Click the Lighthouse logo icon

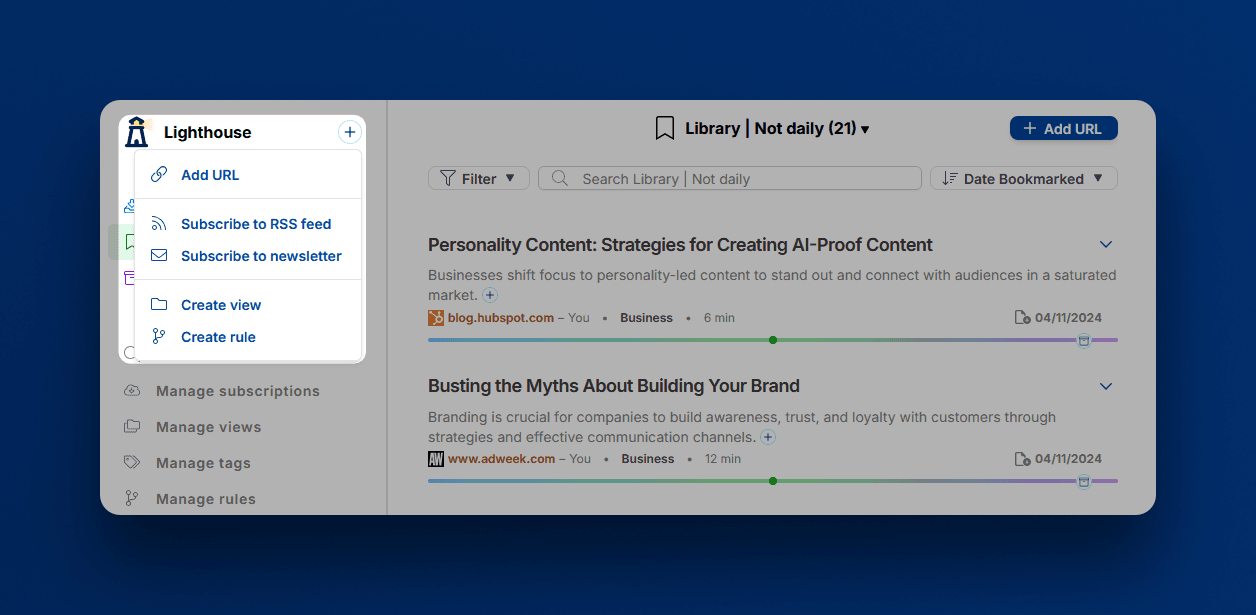click(x=136, y=132)
